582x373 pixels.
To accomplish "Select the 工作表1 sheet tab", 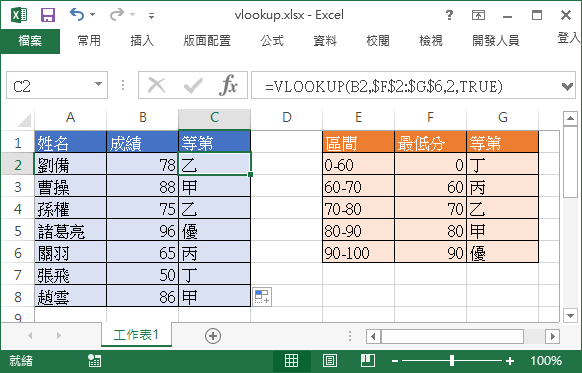I will 136,335.
